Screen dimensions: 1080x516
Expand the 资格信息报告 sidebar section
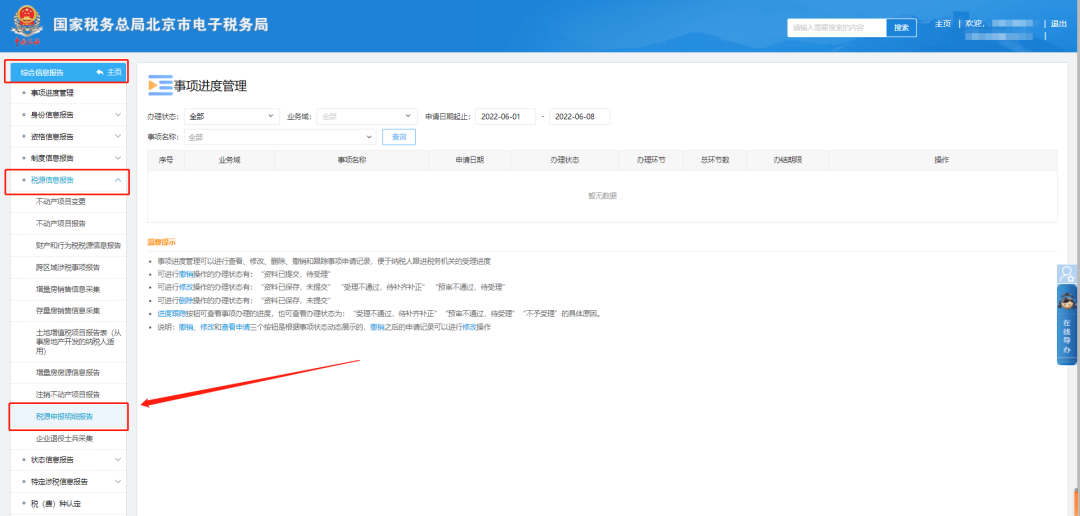click(x=118, y=137)
